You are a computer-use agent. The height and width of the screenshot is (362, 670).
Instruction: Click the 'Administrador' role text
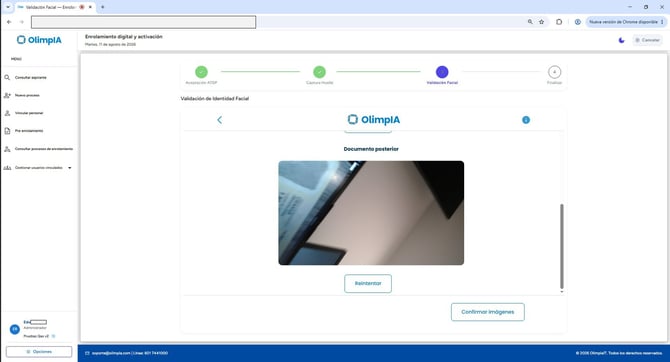coord(35,328)
